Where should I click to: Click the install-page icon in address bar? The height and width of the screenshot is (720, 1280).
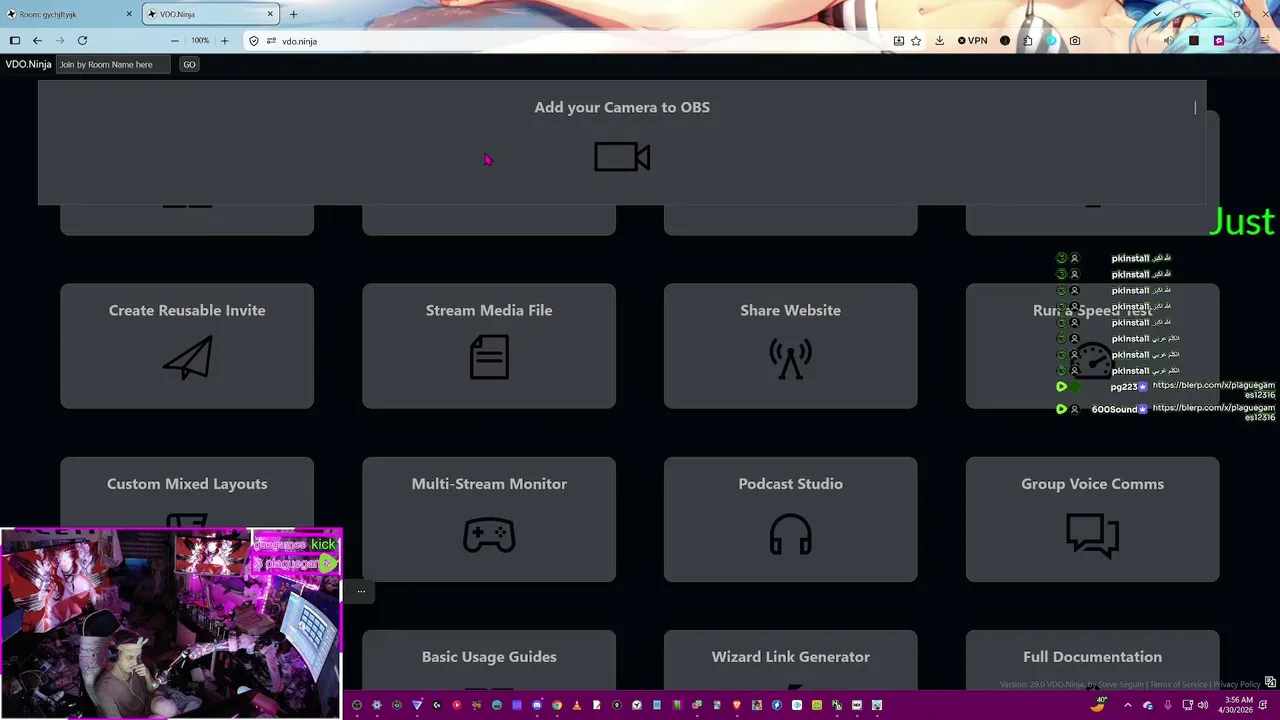coord(899,41)
